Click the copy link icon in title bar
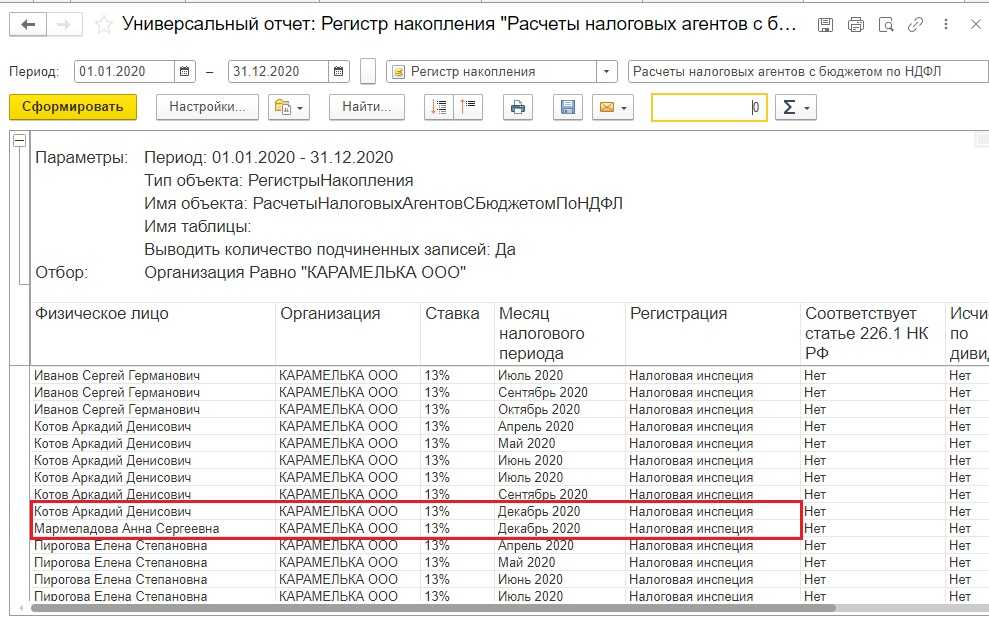This screenshot has width=989, height=625. tap(915, 25)
